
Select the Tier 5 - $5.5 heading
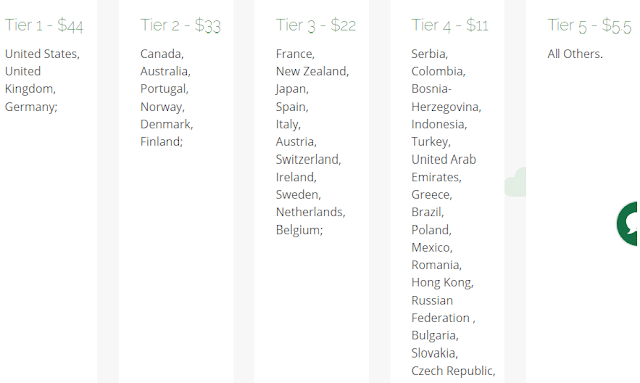pos(589,25)
